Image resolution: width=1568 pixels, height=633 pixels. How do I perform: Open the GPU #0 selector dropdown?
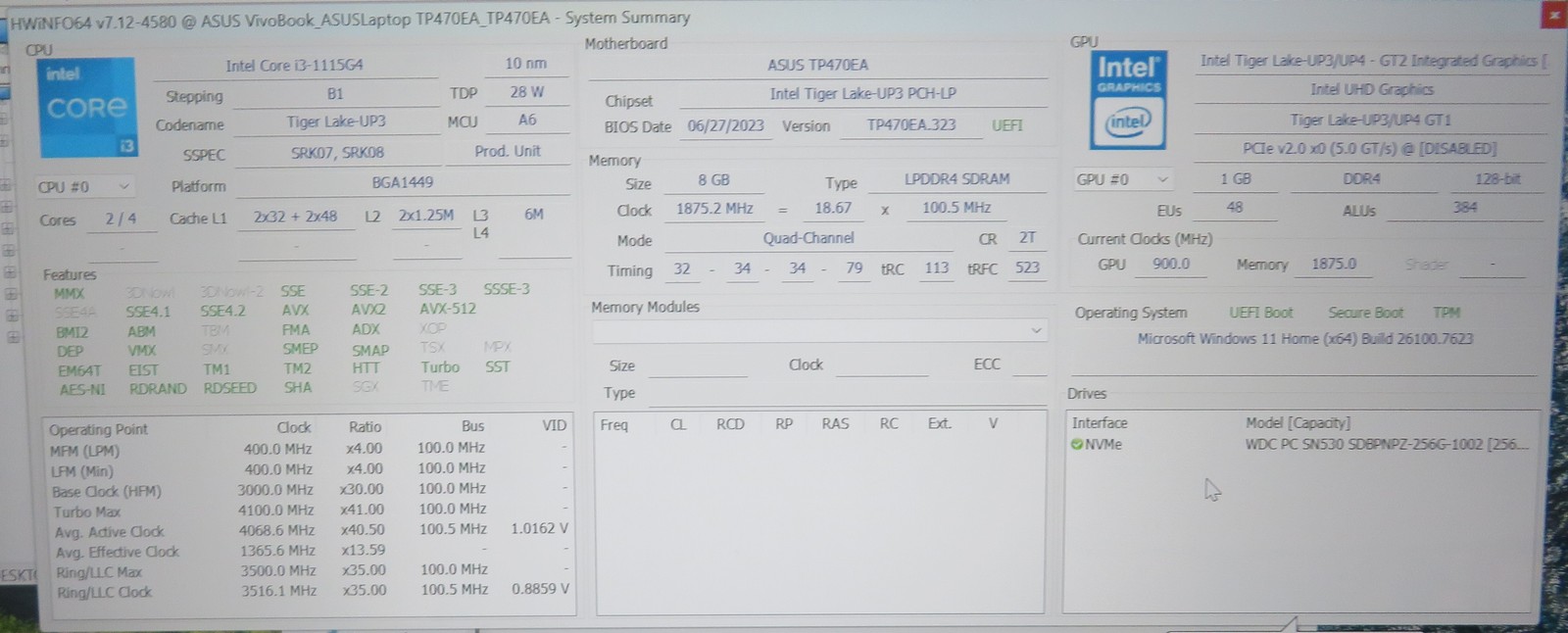pos(1122,179)
